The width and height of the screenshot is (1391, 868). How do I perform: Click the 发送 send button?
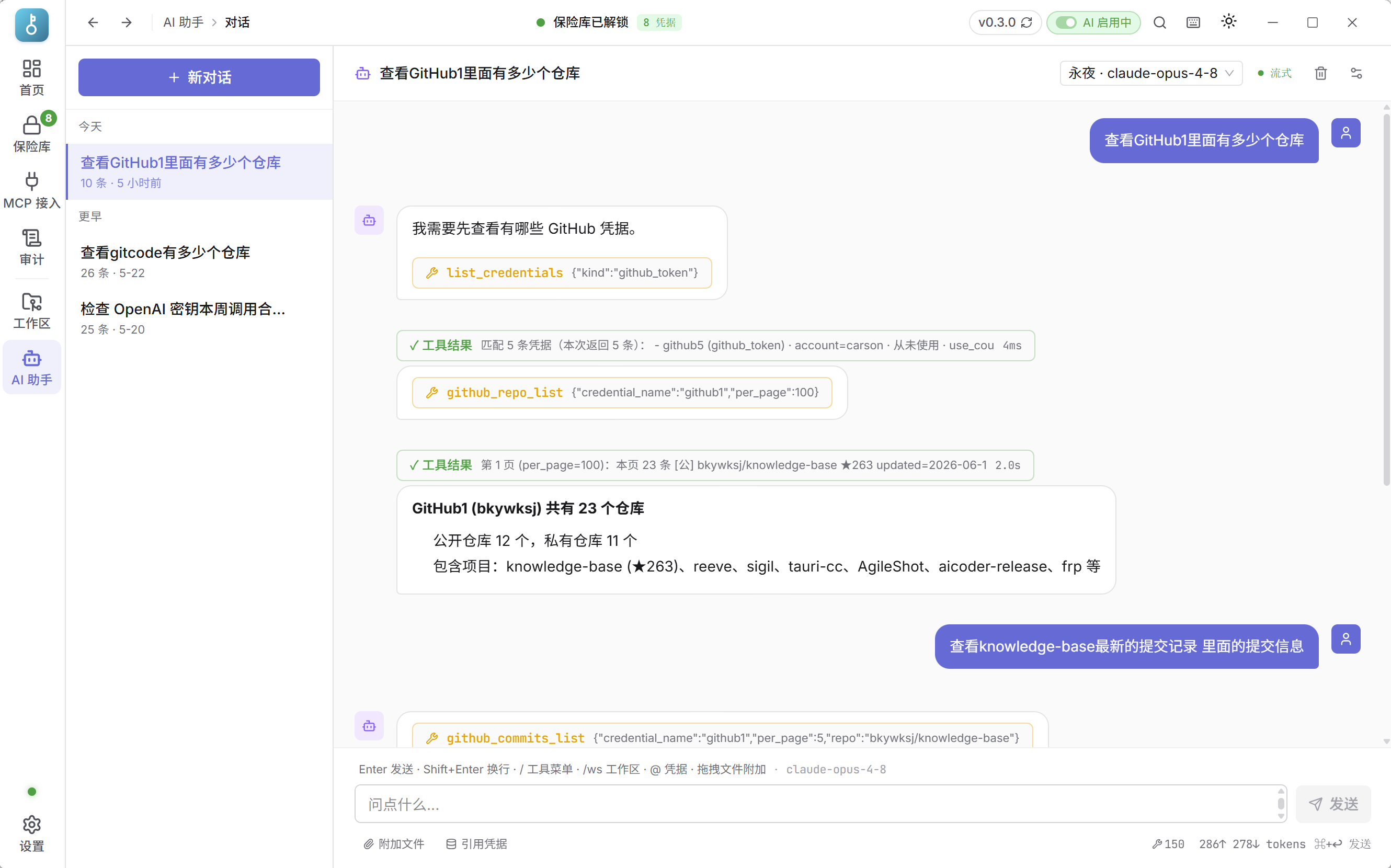1333,804
